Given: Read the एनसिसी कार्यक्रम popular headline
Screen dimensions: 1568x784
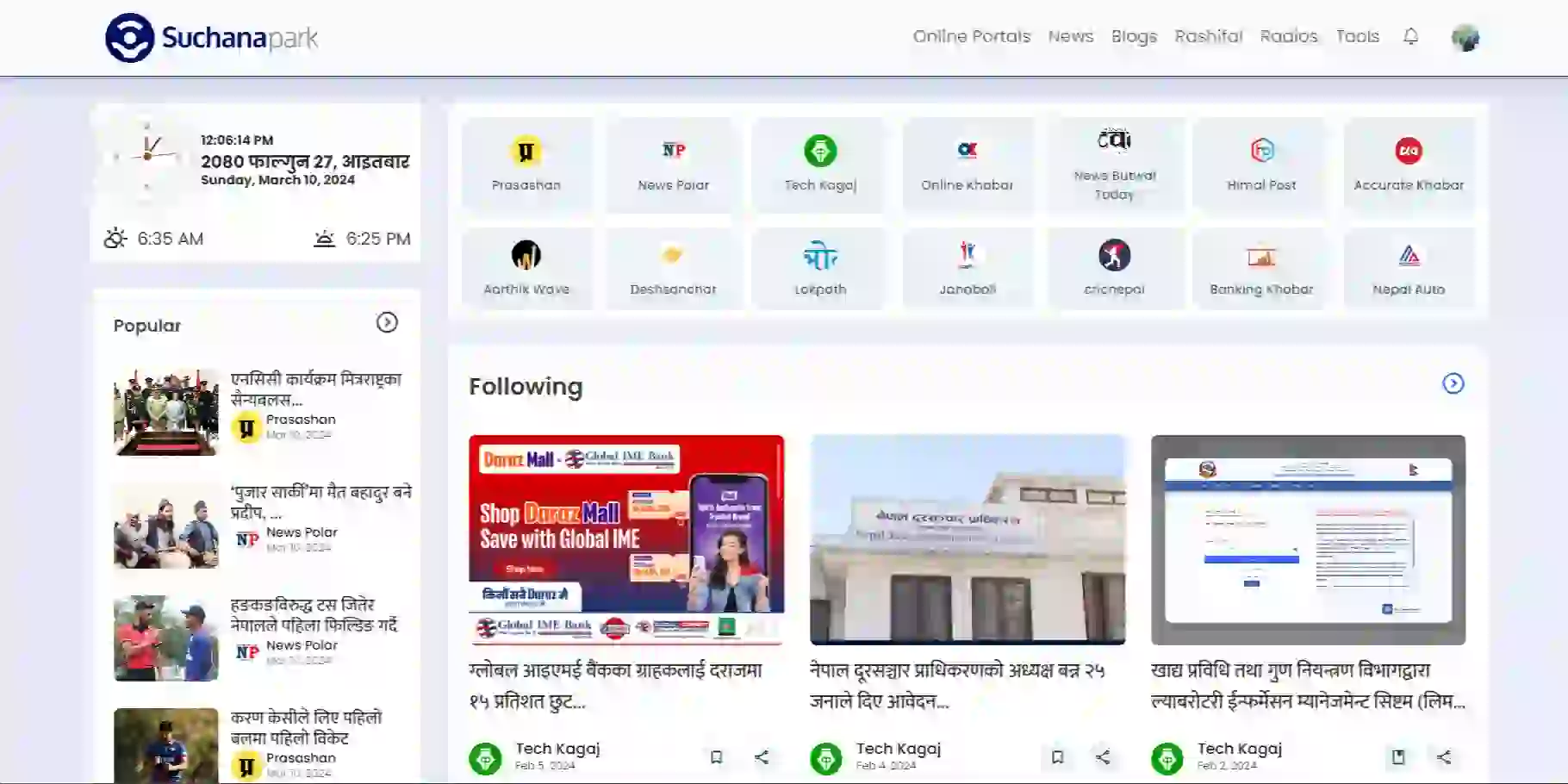Looking at the screenshot, I should [x=315, y=389].
